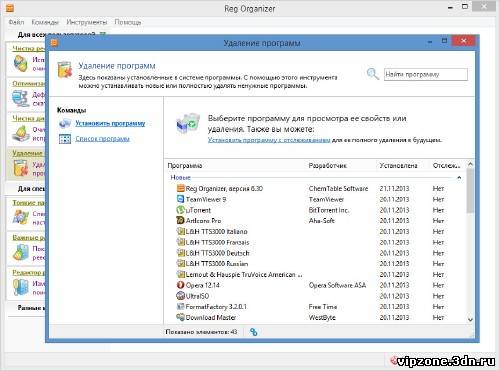Open the Команды menu
The width and height of the screenshot is (500, 371).
pyautogui.click(x=45, y=22)
